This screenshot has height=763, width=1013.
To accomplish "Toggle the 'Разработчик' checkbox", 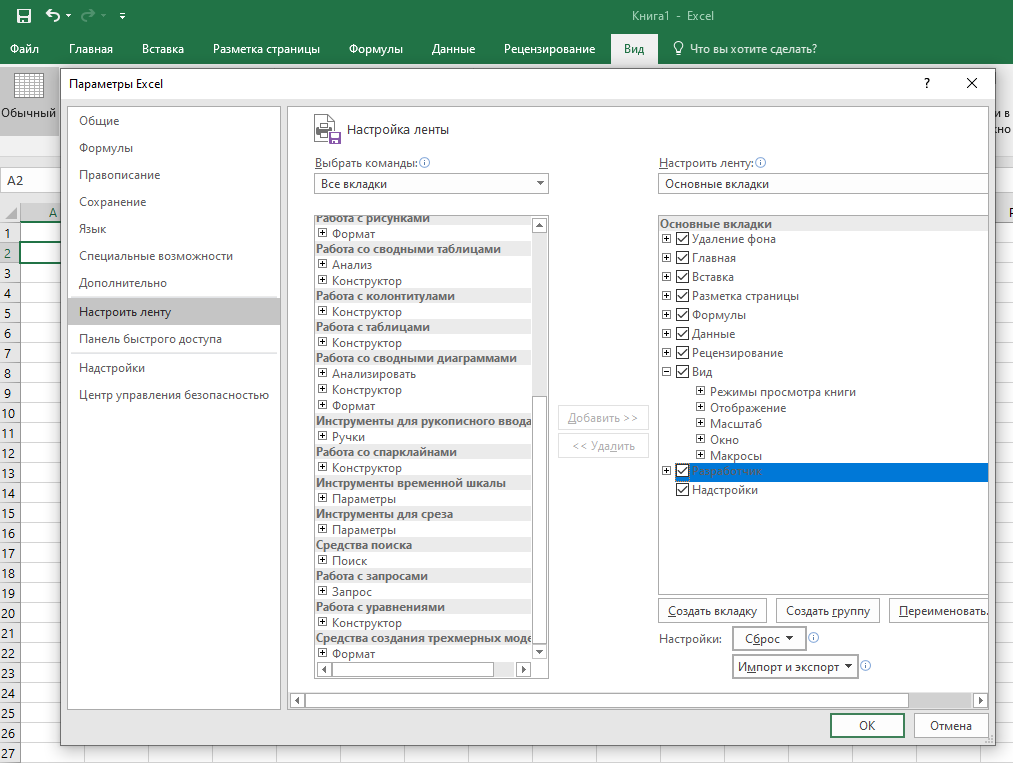I will pos(682,471).
